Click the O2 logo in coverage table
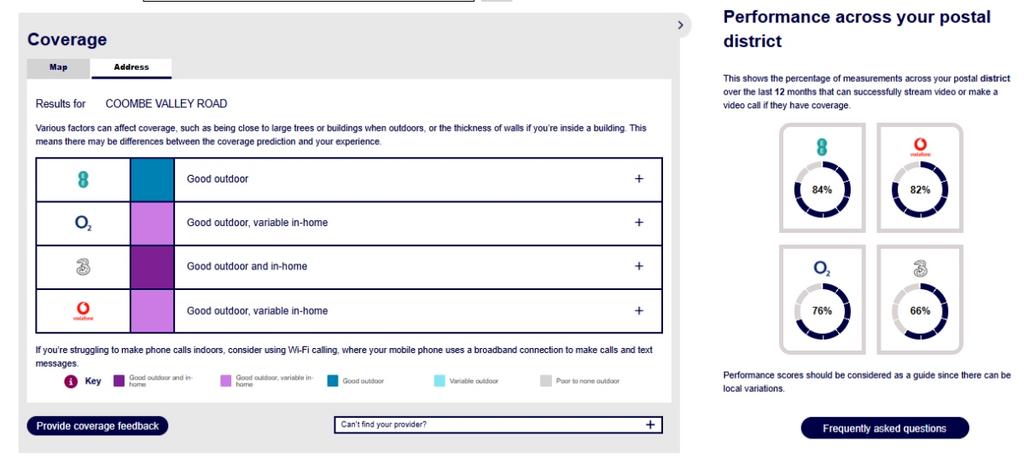Image resolution: width=1024 pixels, height=464 pixels. tap(83, 223)
